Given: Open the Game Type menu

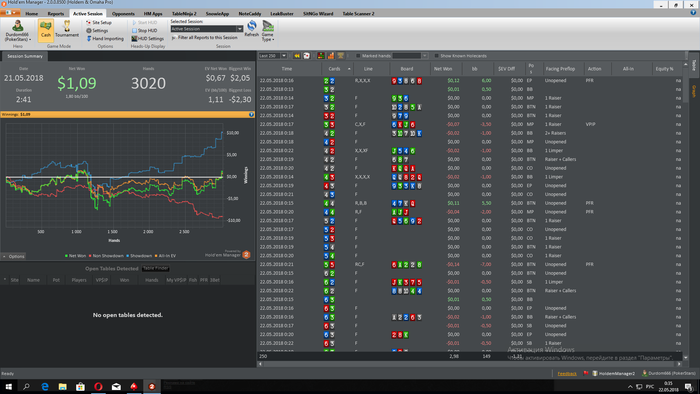Looking at the screenshot, I should 268,31.
